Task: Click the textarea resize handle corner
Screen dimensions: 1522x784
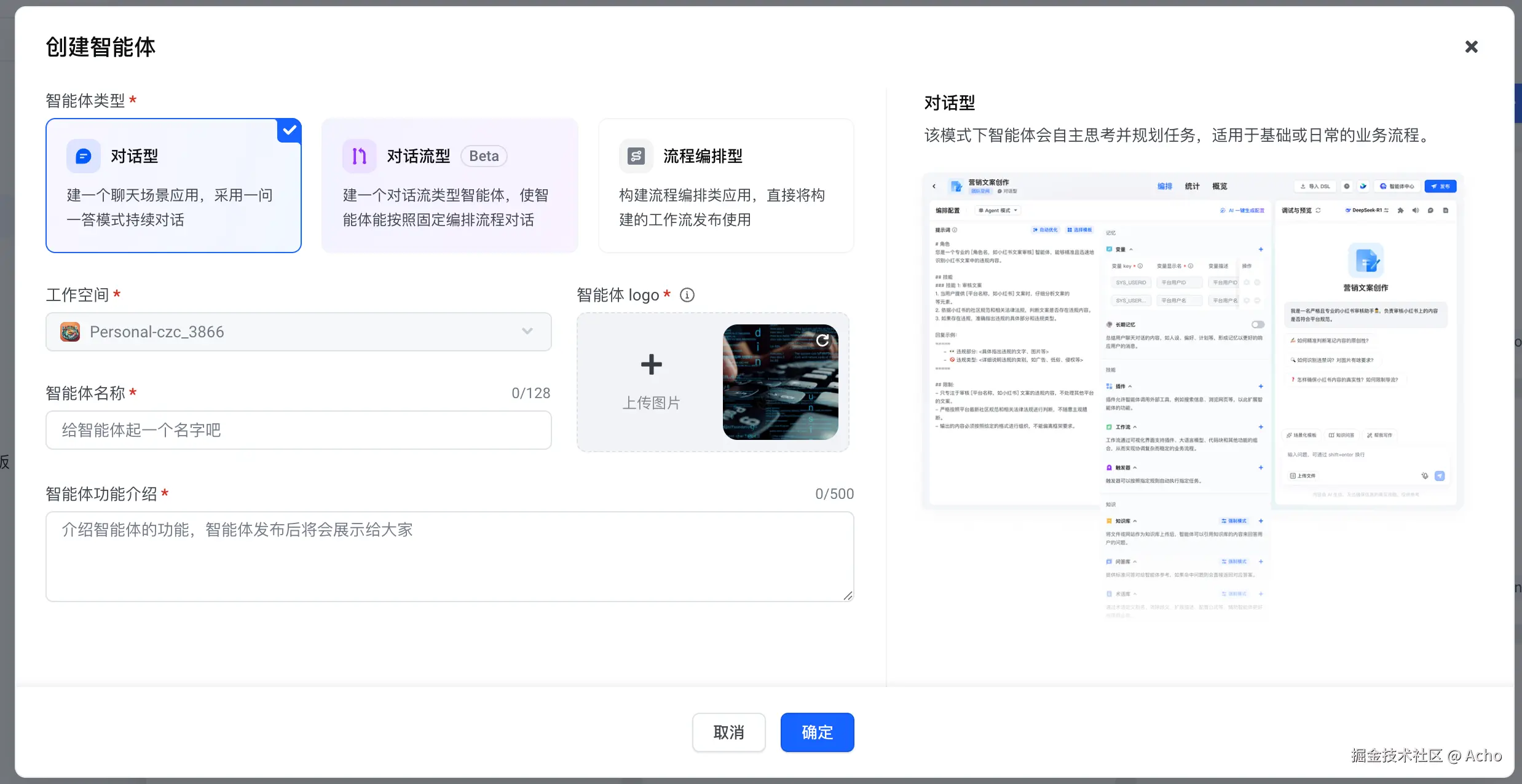Action: coord(848,595)
